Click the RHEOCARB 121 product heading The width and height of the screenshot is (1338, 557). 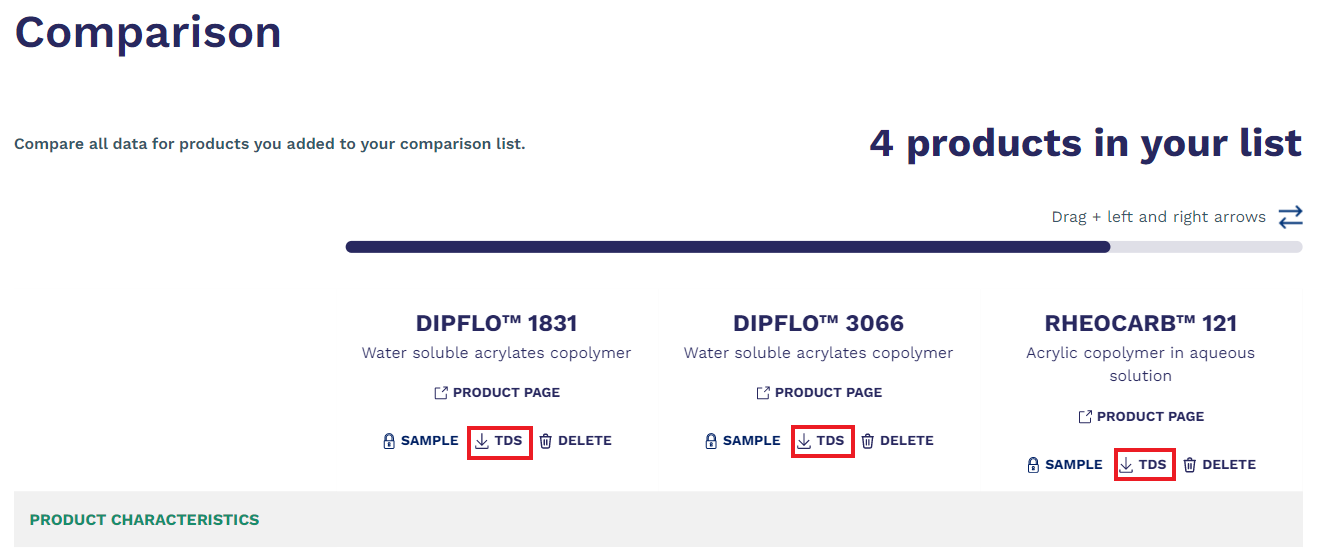(x=1140, y=324)
